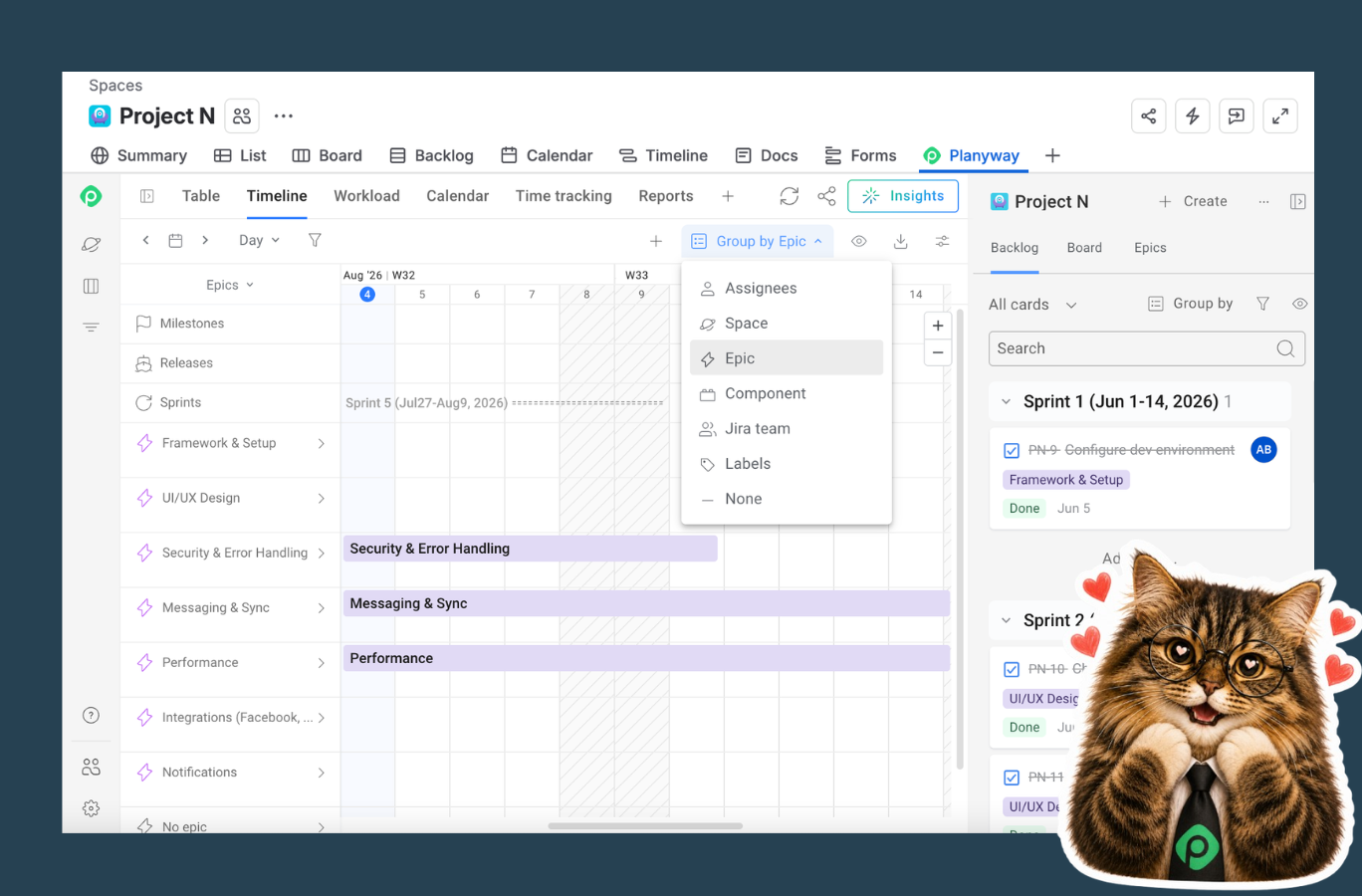Open the Day scale dropdown
This screenshot has width=1362, height=896.
(259, 240)
